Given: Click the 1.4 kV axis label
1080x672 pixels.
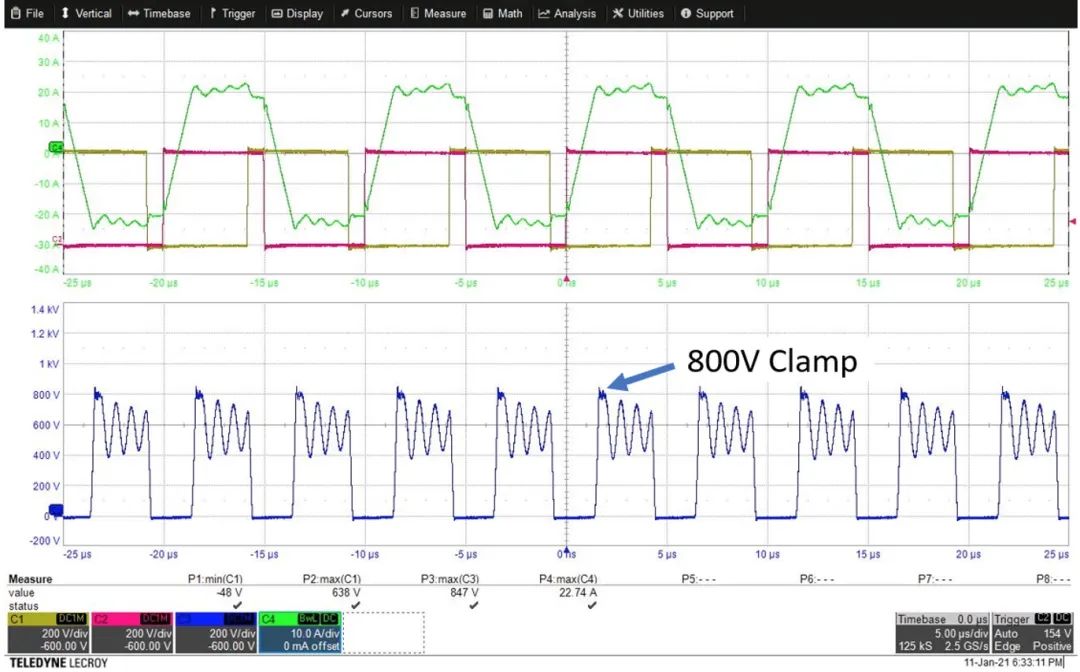Looking at the screenshot, I should point(45,309).
